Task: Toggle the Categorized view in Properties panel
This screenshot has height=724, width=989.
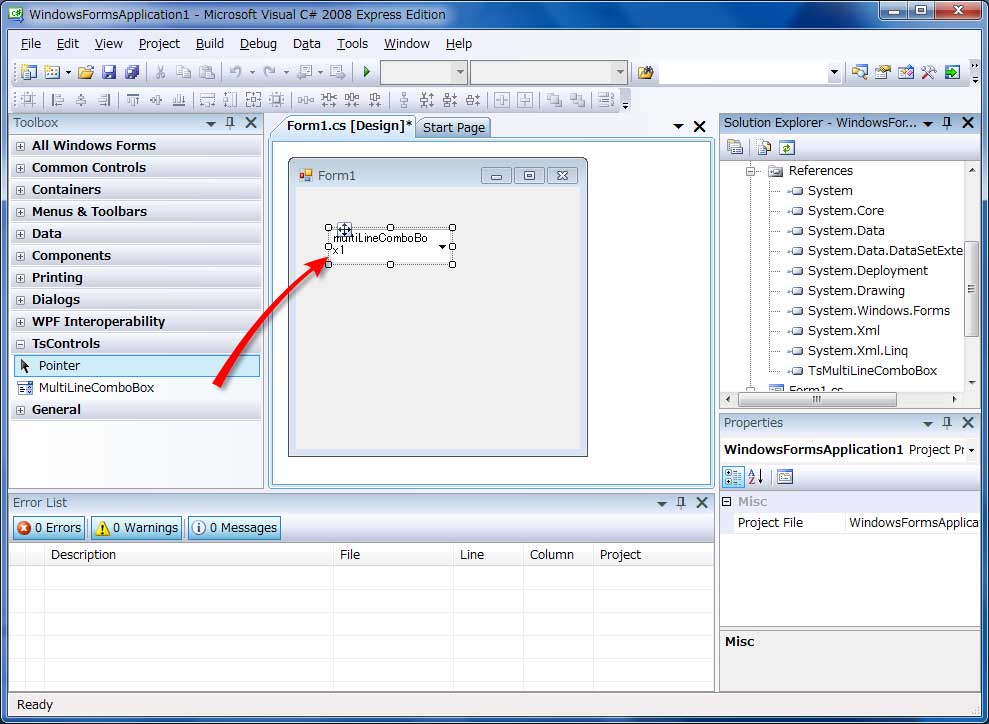Action: 734,477
